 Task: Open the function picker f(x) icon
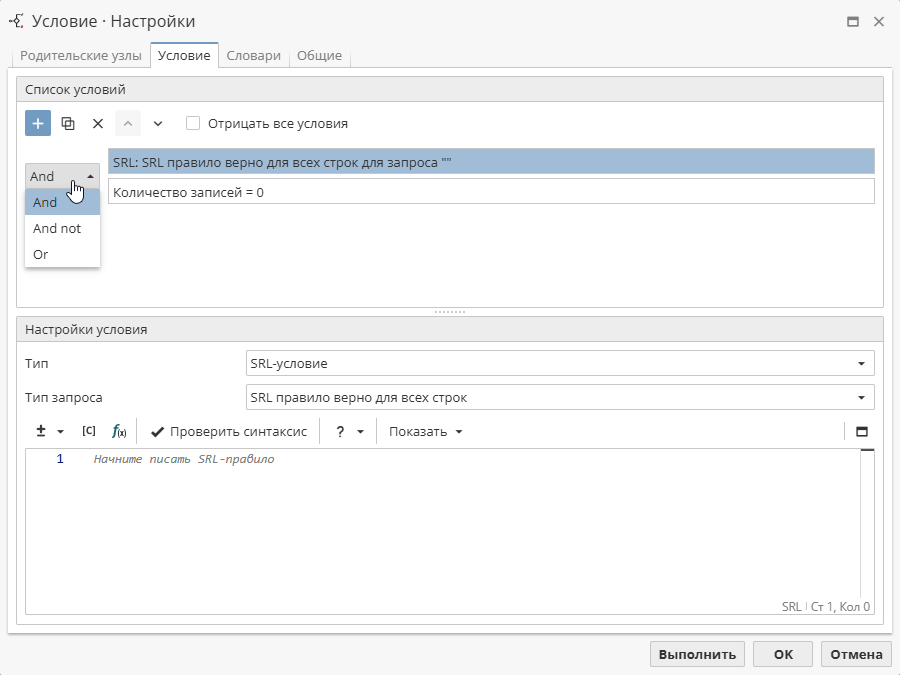click(119, 431)
